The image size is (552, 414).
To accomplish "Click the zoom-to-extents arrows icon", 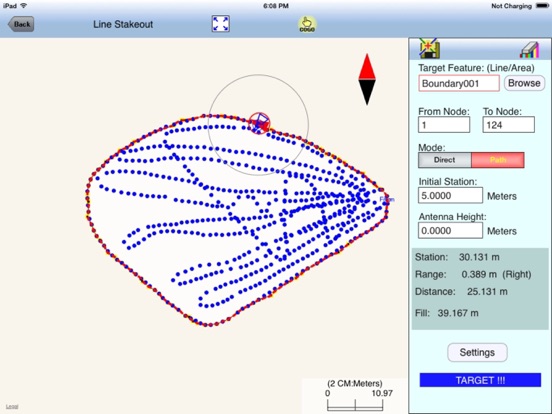I will click(221, 24).
